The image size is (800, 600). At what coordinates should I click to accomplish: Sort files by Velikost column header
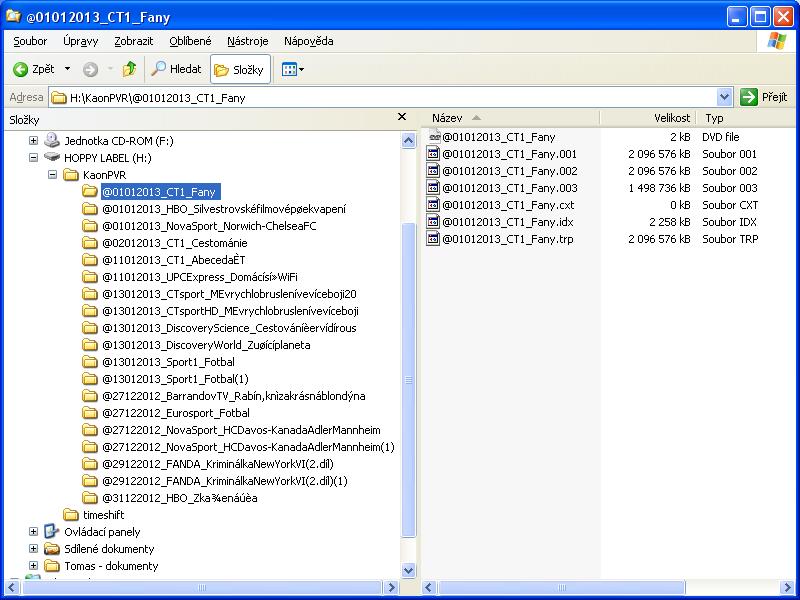(x=648, y=118)
